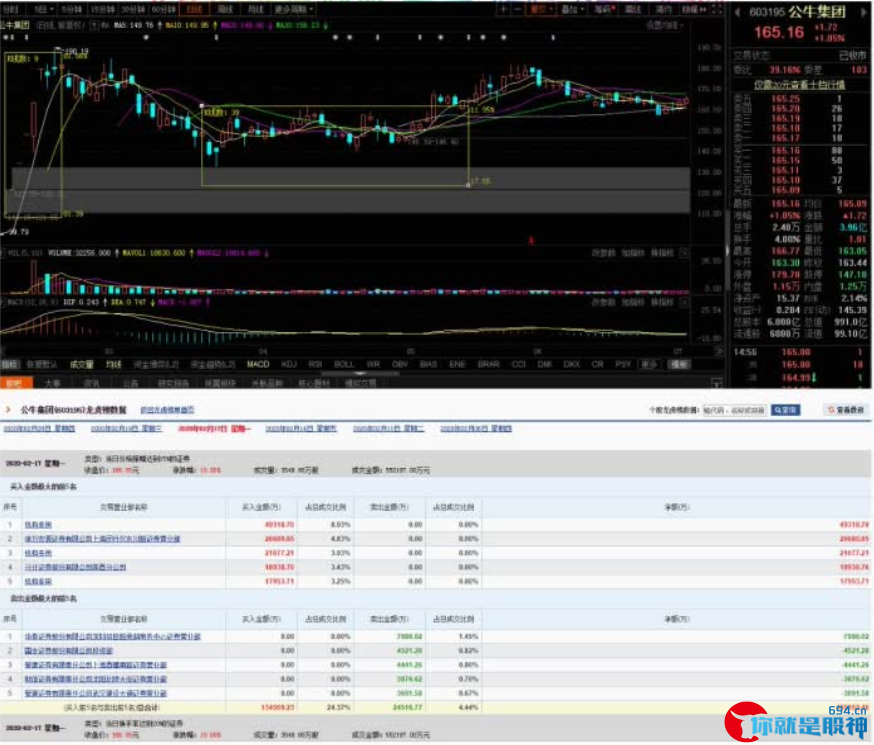Click 加指标 on the MACD panel
The height and width of the screenshot is (745, 874).
click(633, 302)
